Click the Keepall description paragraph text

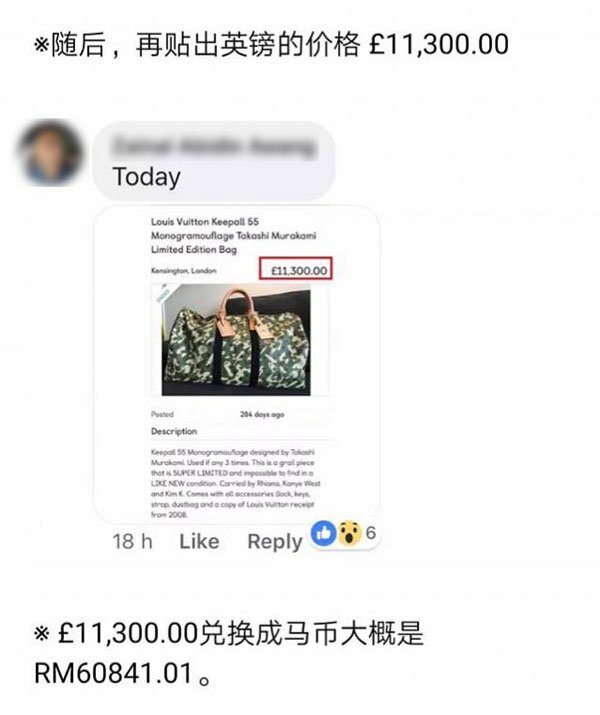(x=236, y=483)
